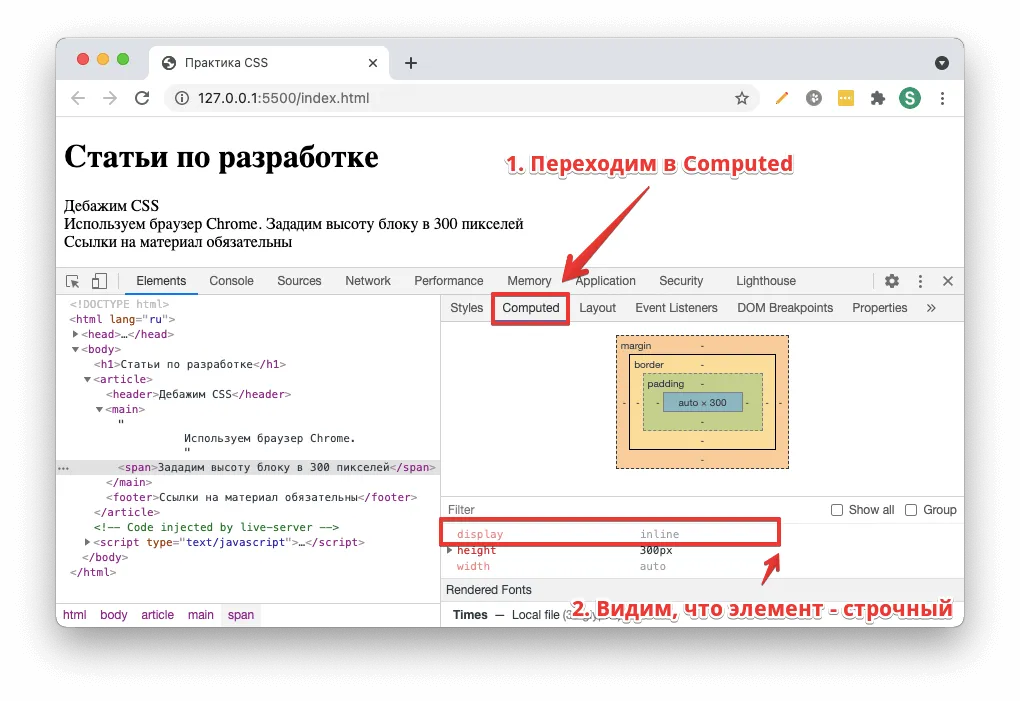Click the browser forward arrow
The width and height of the screenshot is (1020, 701).
click(110, 98)
